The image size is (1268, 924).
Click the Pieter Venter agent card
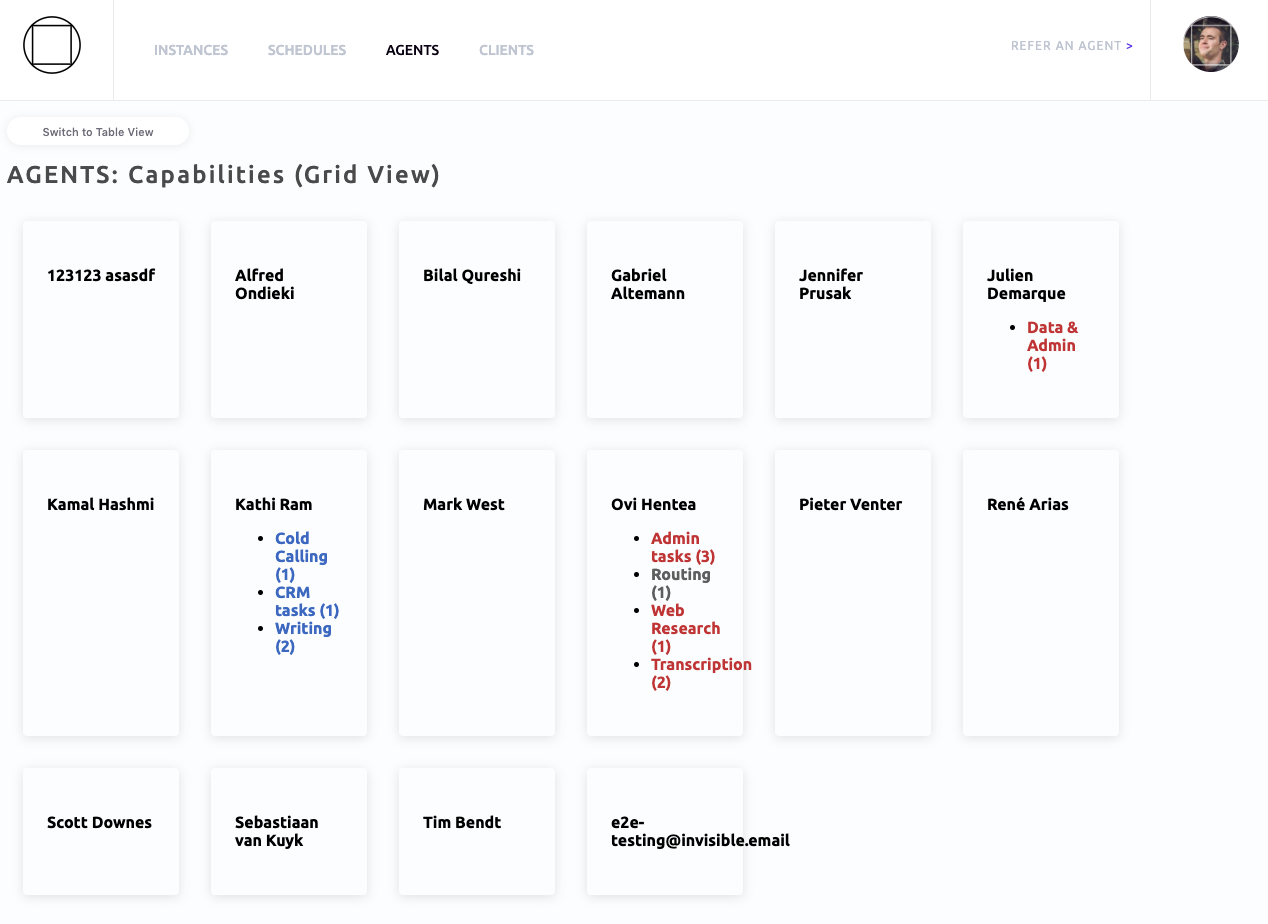pyautogui.click(x=852, y=592)
